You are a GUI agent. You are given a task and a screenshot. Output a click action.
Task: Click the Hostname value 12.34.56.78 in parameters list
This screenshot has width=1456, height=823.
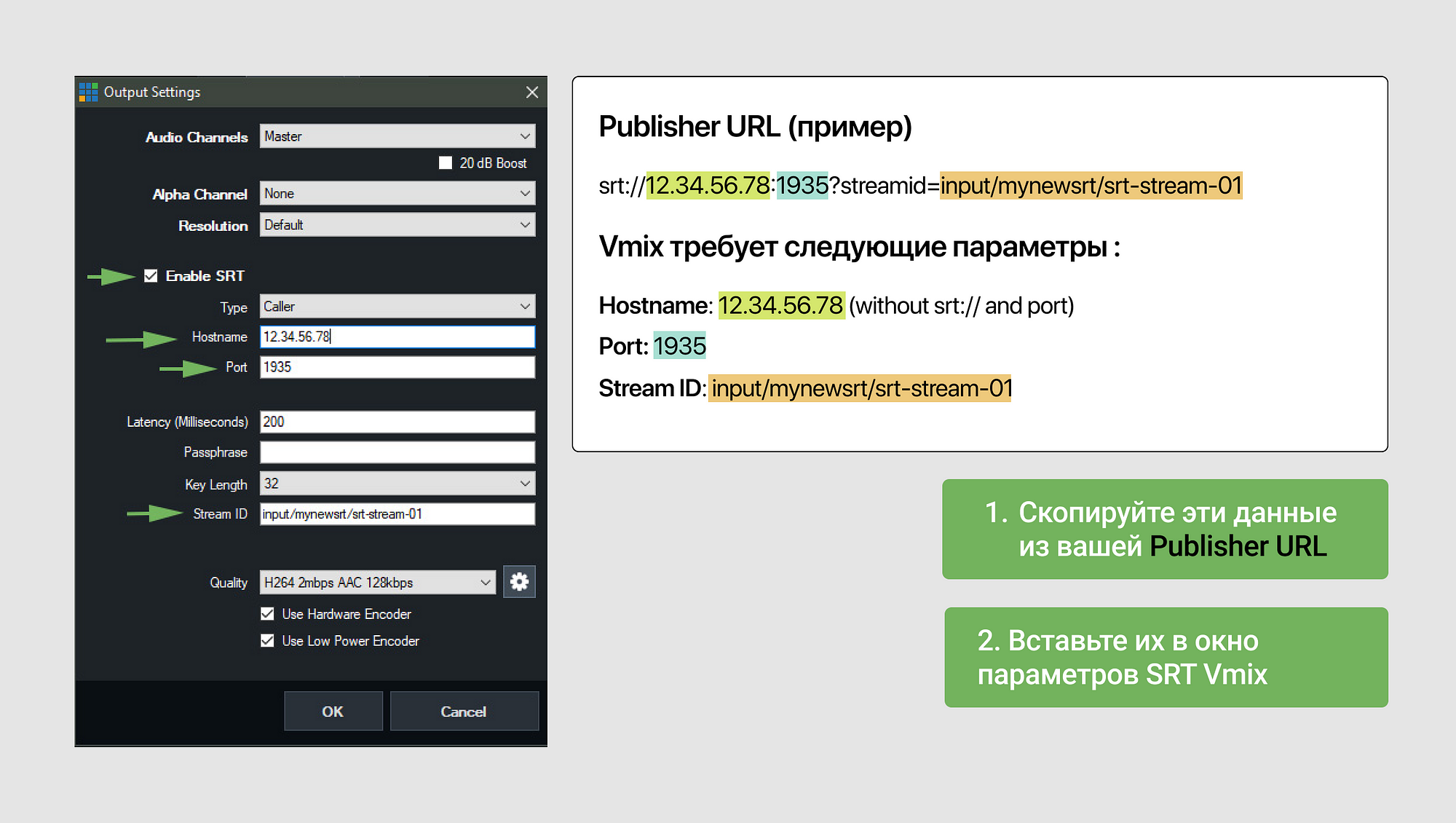[x=781, y=305]
